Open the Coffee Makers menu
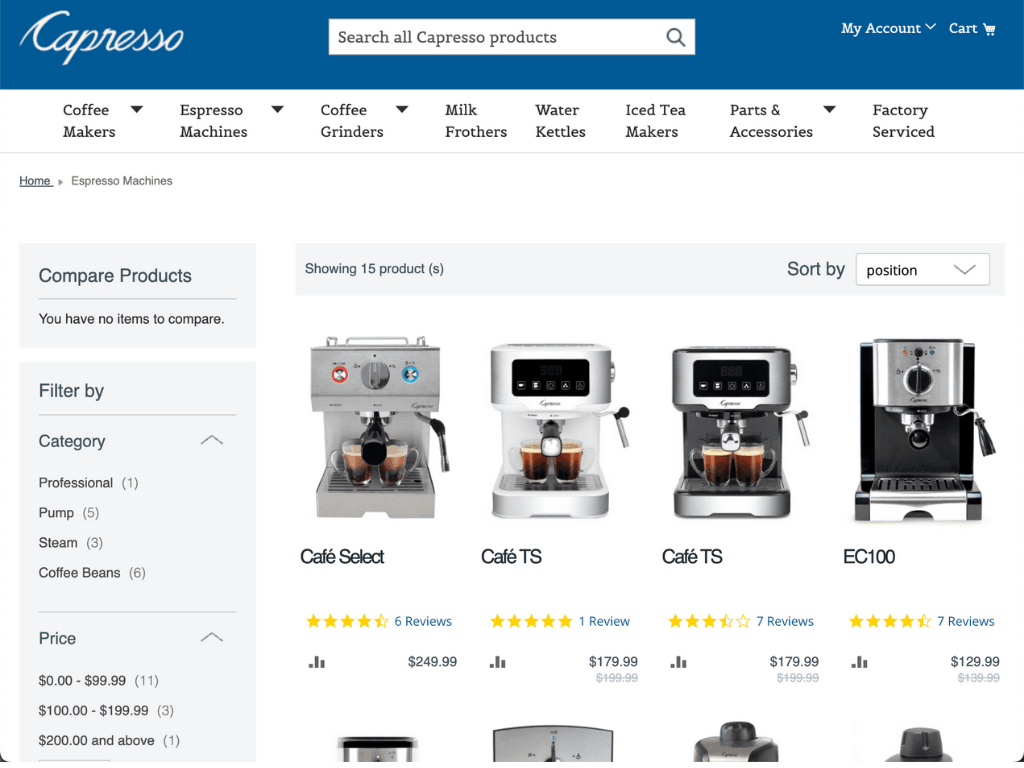Viewport: 1024px width, 768px height. 89,121
